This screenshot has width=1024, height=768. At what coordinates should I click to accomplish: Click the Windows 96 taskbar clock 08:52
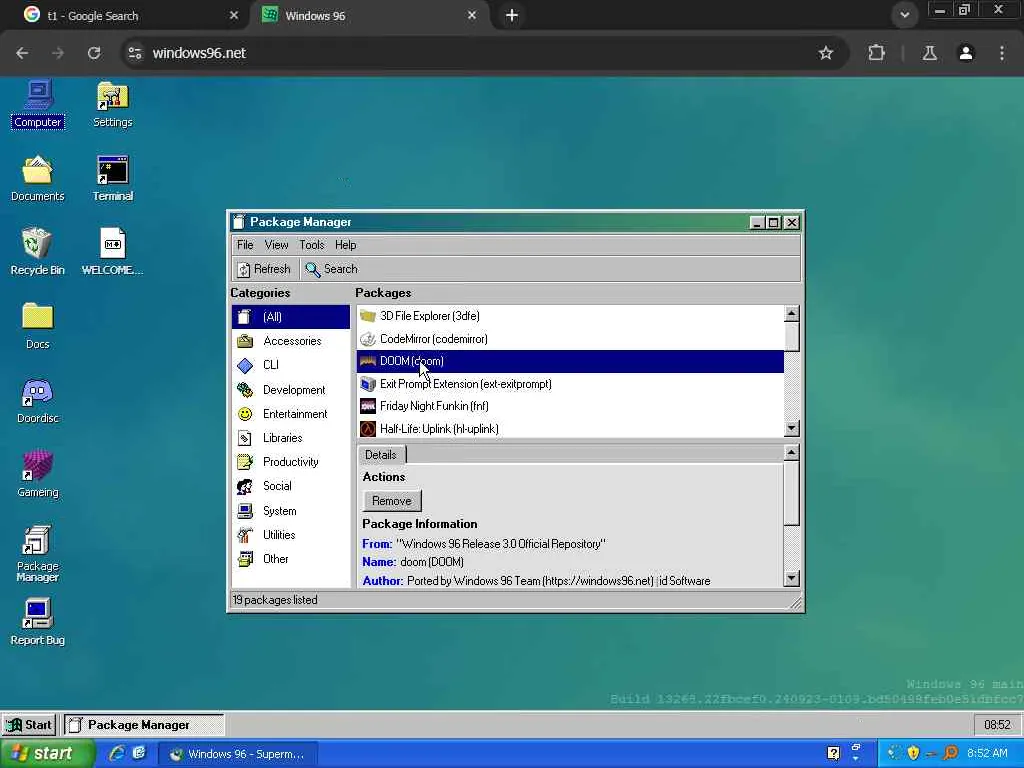[997, 725]
